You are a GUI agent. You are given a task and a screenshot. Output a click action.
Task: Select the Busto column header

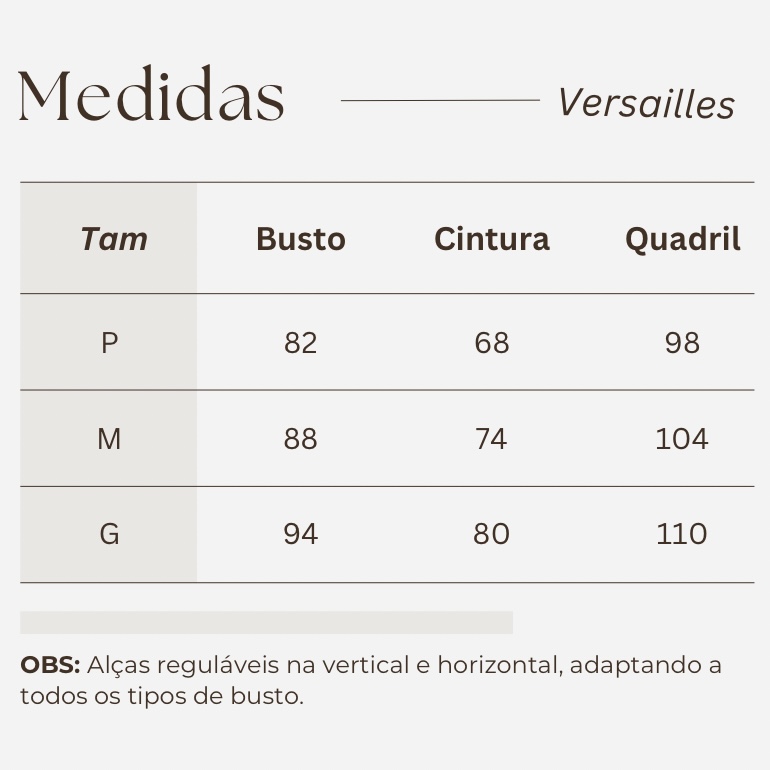301,239
